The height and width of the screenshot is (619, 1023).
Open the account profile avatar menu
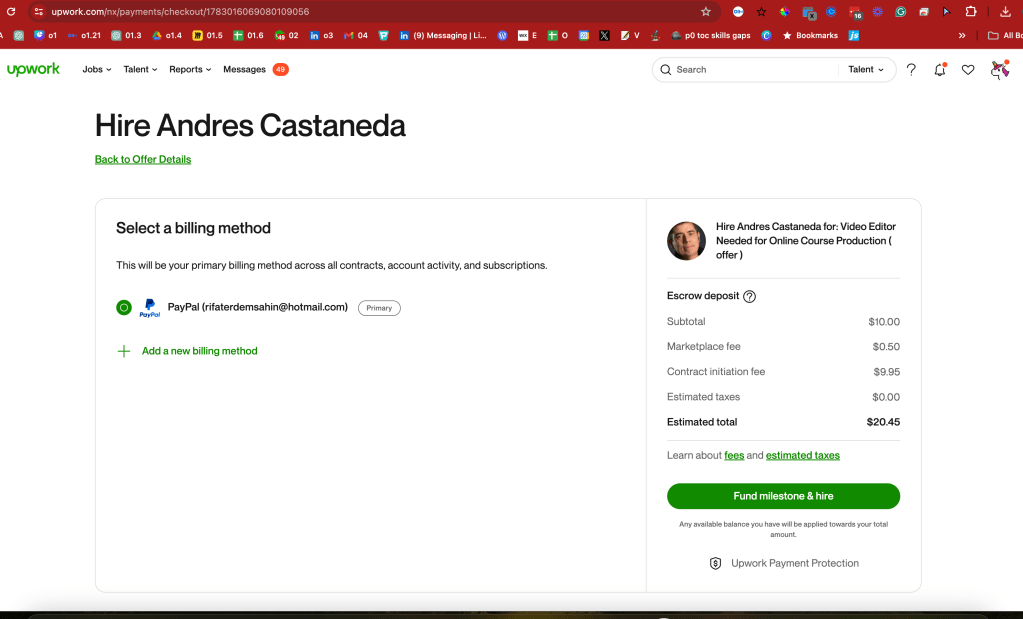click(999, 69)
